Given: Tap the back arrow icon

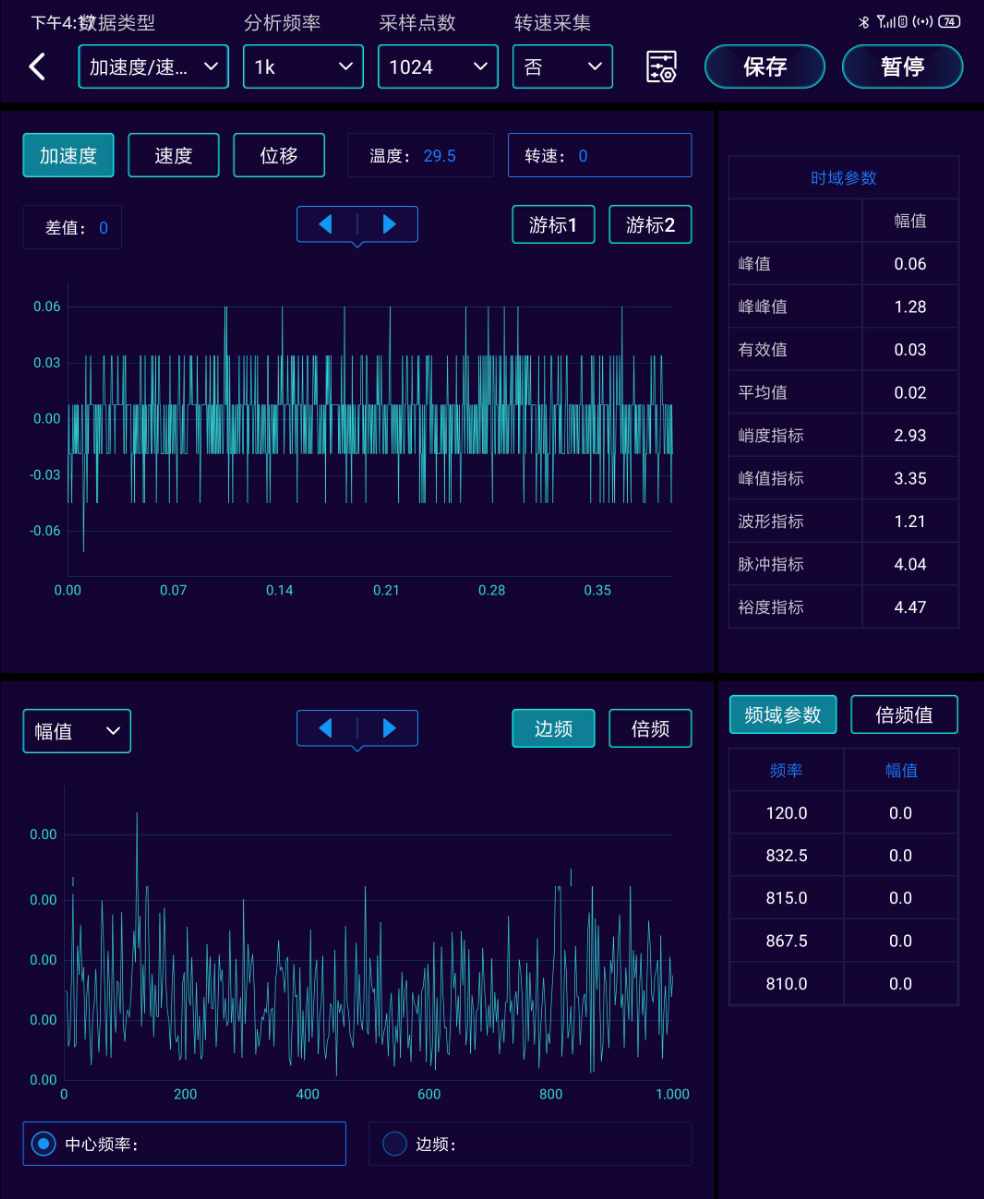Looking at the screenshot, I should click(x=37, y=67).
